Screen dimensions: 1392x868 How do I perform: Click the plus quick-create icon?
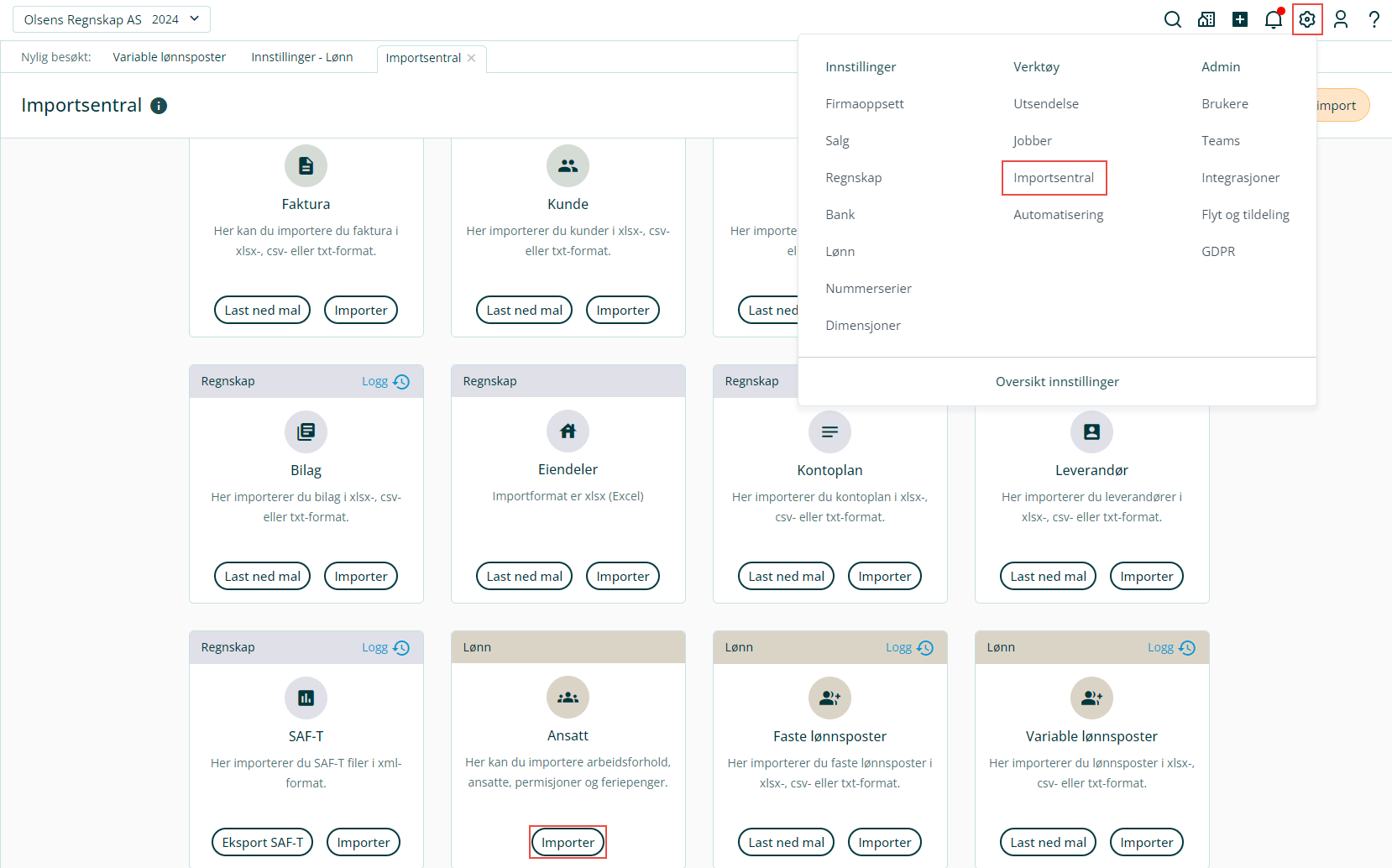1240,19
